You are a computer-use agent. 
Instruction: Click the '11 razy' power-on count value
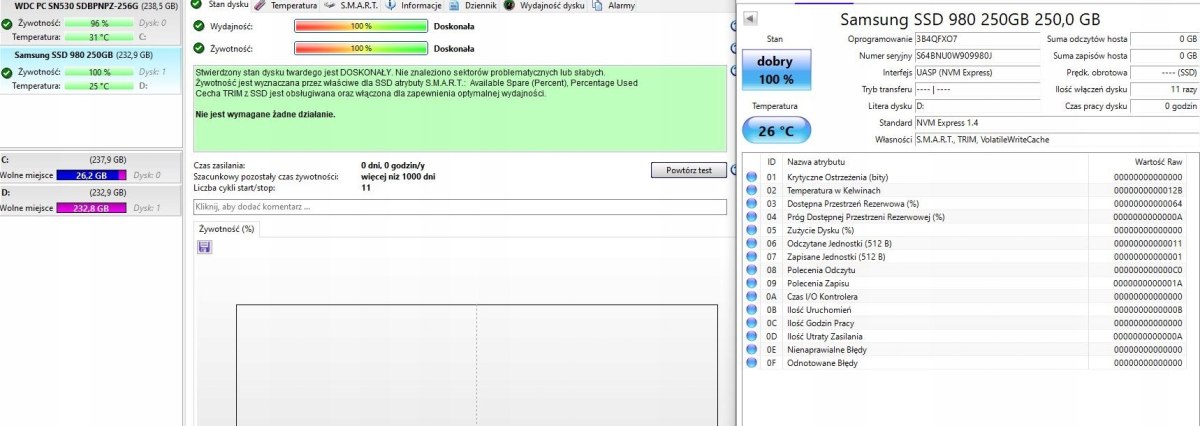click(x=1165, y=89)
